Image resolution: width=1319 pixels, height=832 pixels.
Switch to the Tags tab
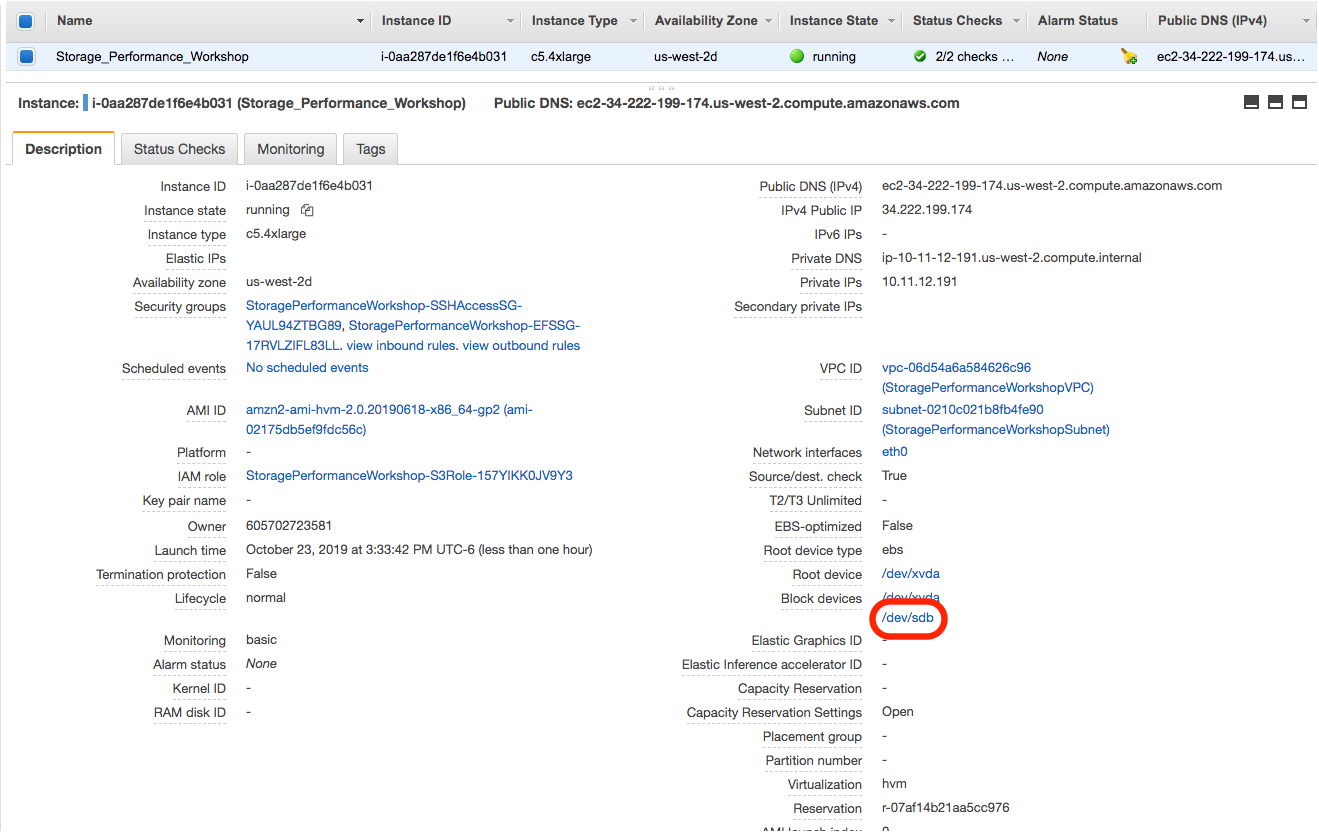pos(371,149)
